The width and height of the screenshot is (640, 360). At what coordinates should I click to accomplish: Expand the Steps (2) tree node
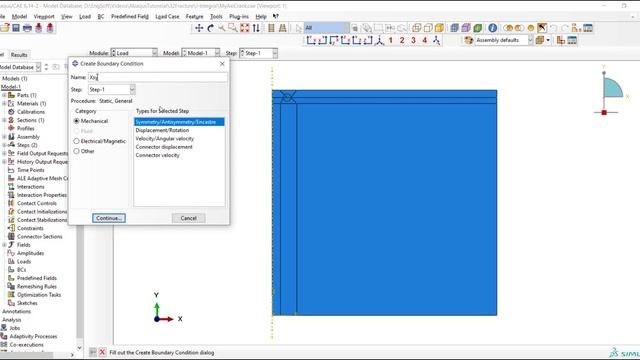pyautogui.click(x=4, y=145)
